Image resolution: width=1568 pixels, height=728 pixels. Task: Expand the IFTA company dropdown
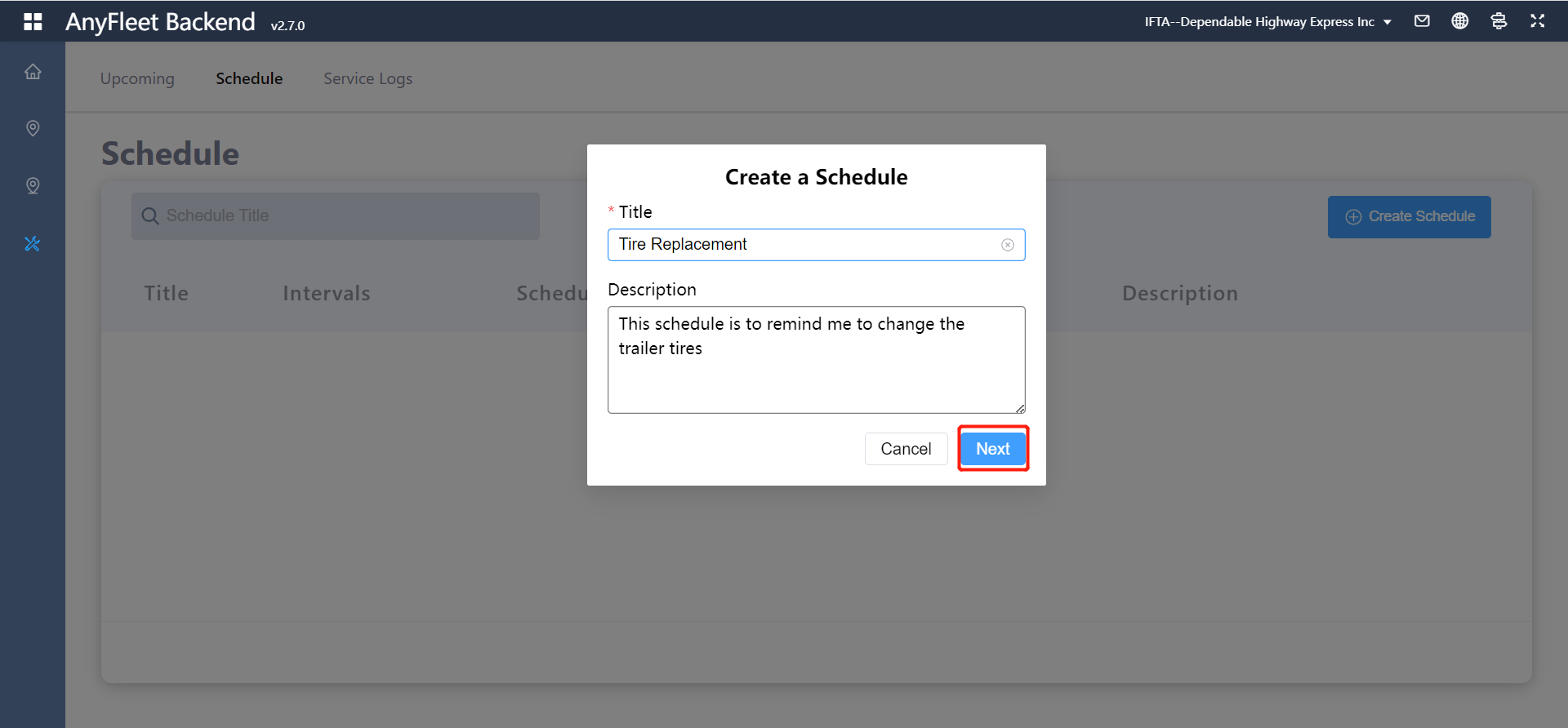point(1267,22)
